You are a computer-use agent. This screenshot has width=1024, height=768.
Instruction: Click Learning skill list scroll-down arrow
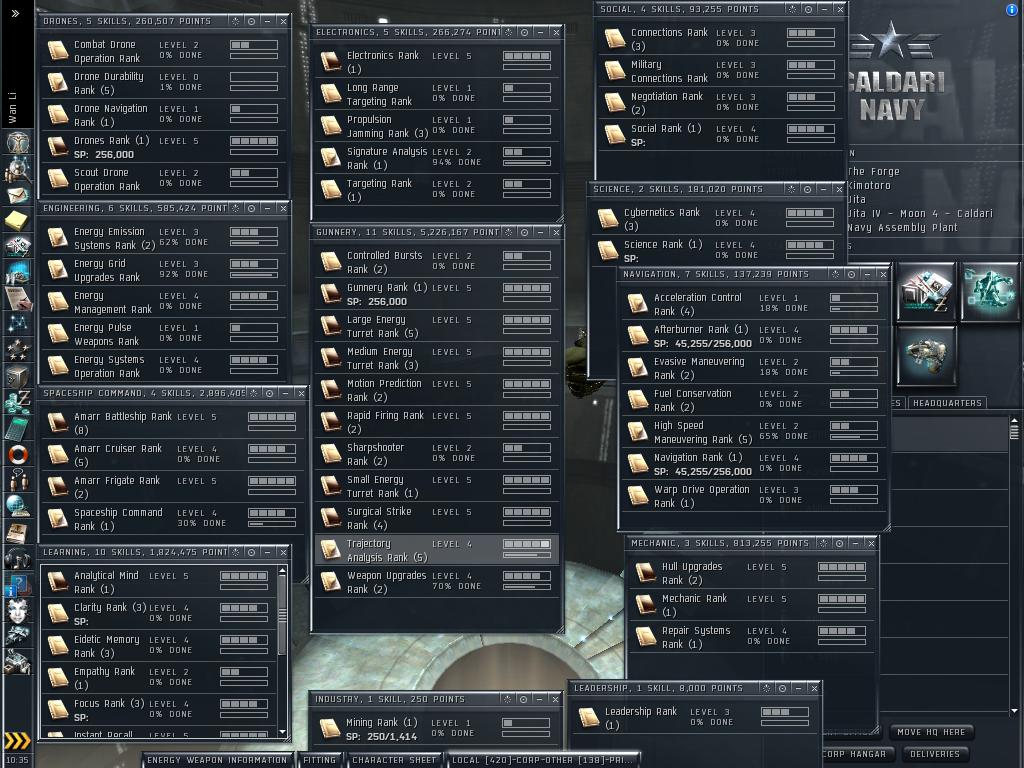[282, 731]
